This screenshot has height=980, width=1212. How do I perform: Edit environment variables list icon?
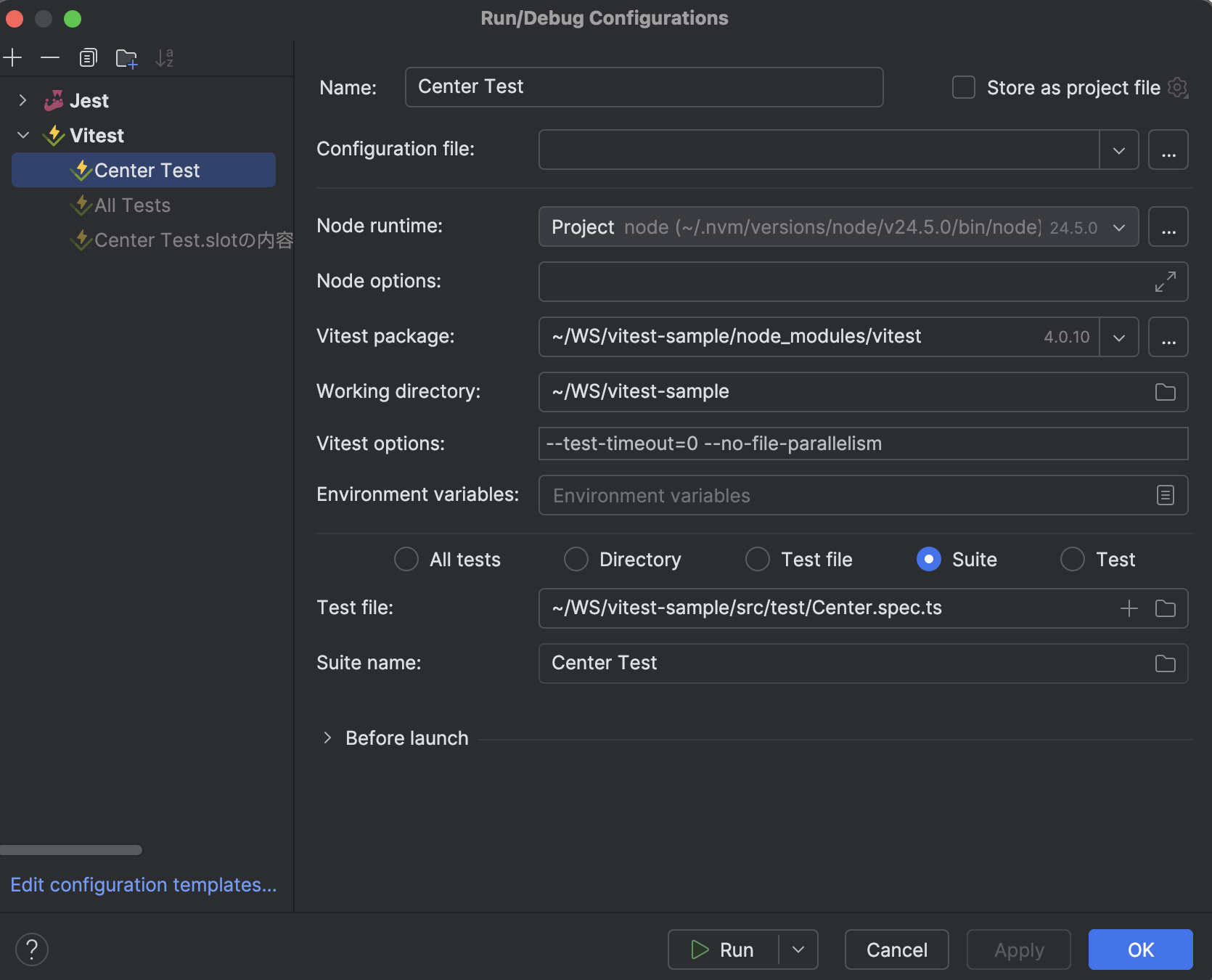1166,495
